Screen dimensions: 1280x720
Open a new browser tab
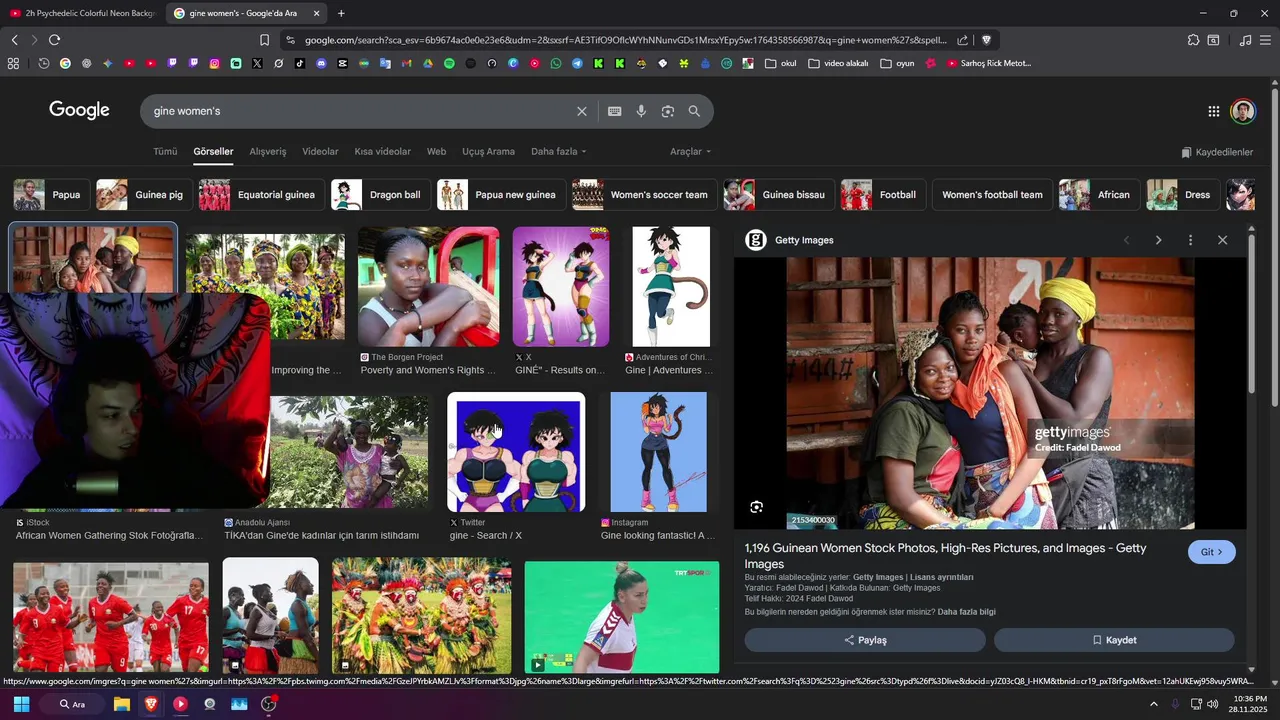pos(341,13)
